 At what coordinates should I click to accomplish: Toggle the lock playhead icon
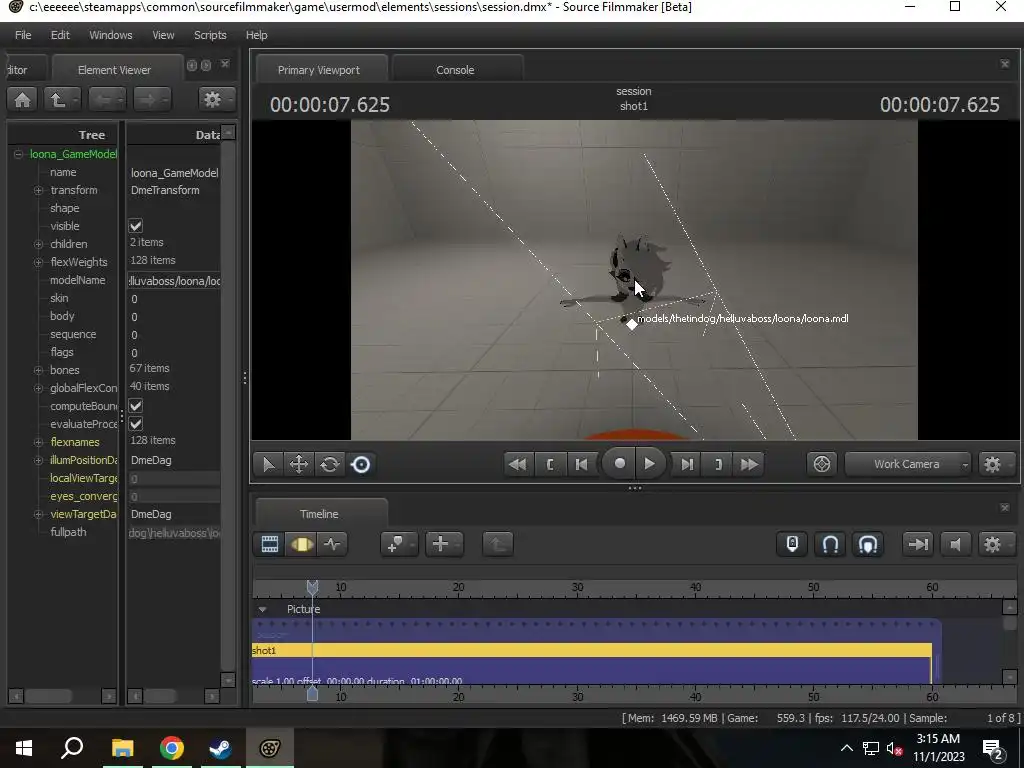point(792,544)
